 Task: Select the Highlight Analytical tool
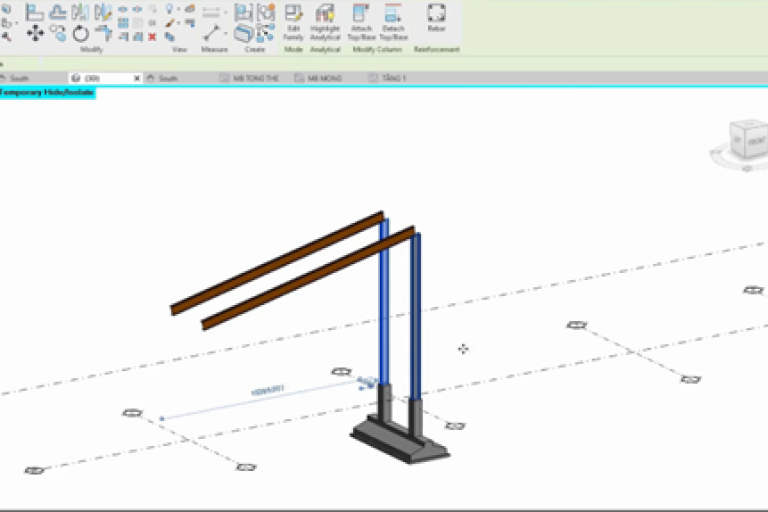tap(325, 20)
